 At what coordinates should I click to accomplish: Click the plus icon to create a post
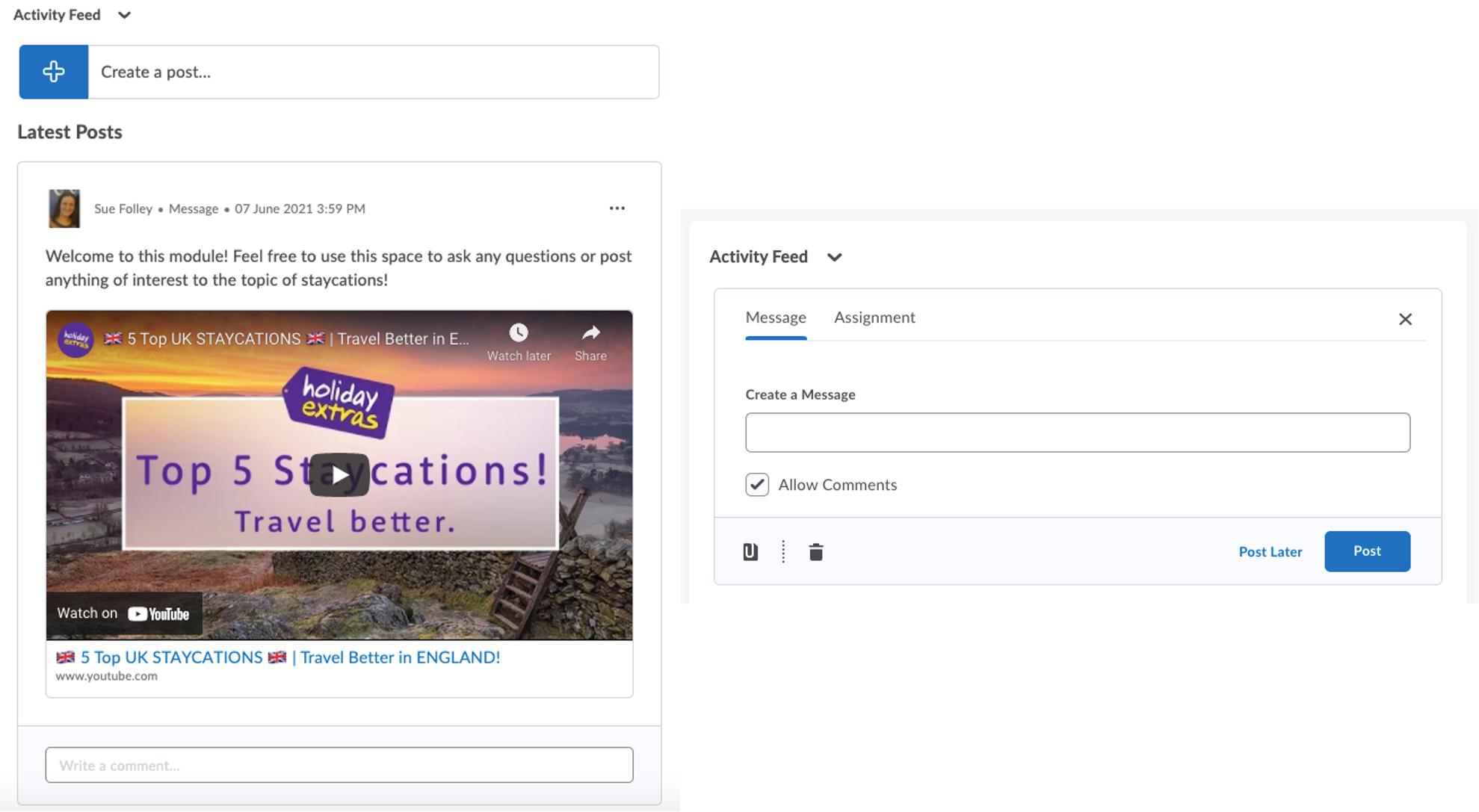tap(53, 71)
